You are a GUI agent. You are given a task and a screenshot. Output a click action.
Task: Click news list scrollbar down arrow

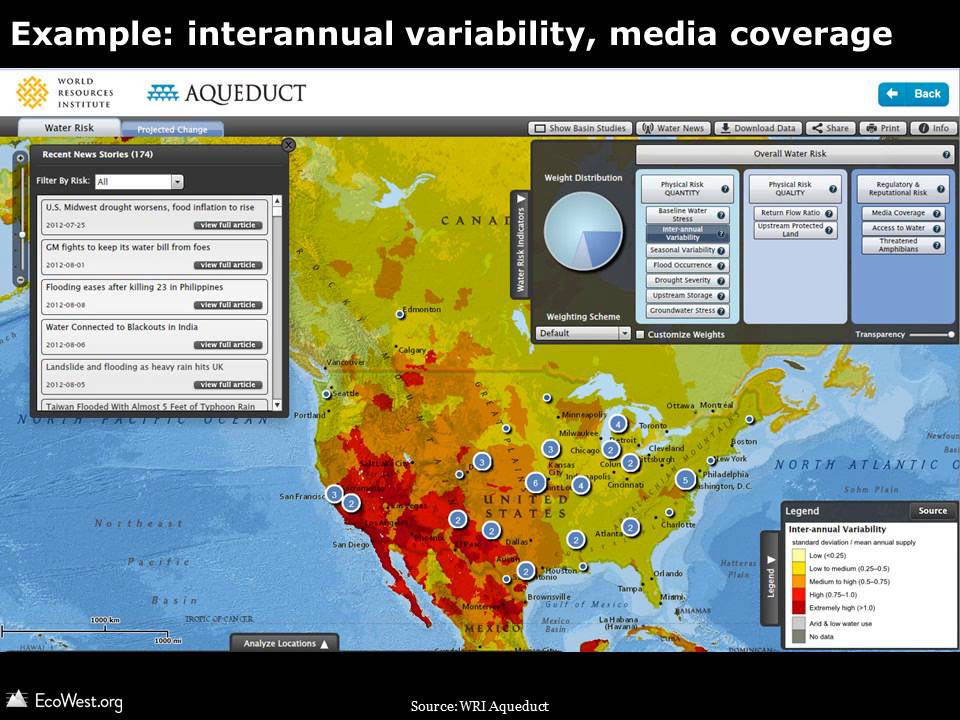click(277, 405)
